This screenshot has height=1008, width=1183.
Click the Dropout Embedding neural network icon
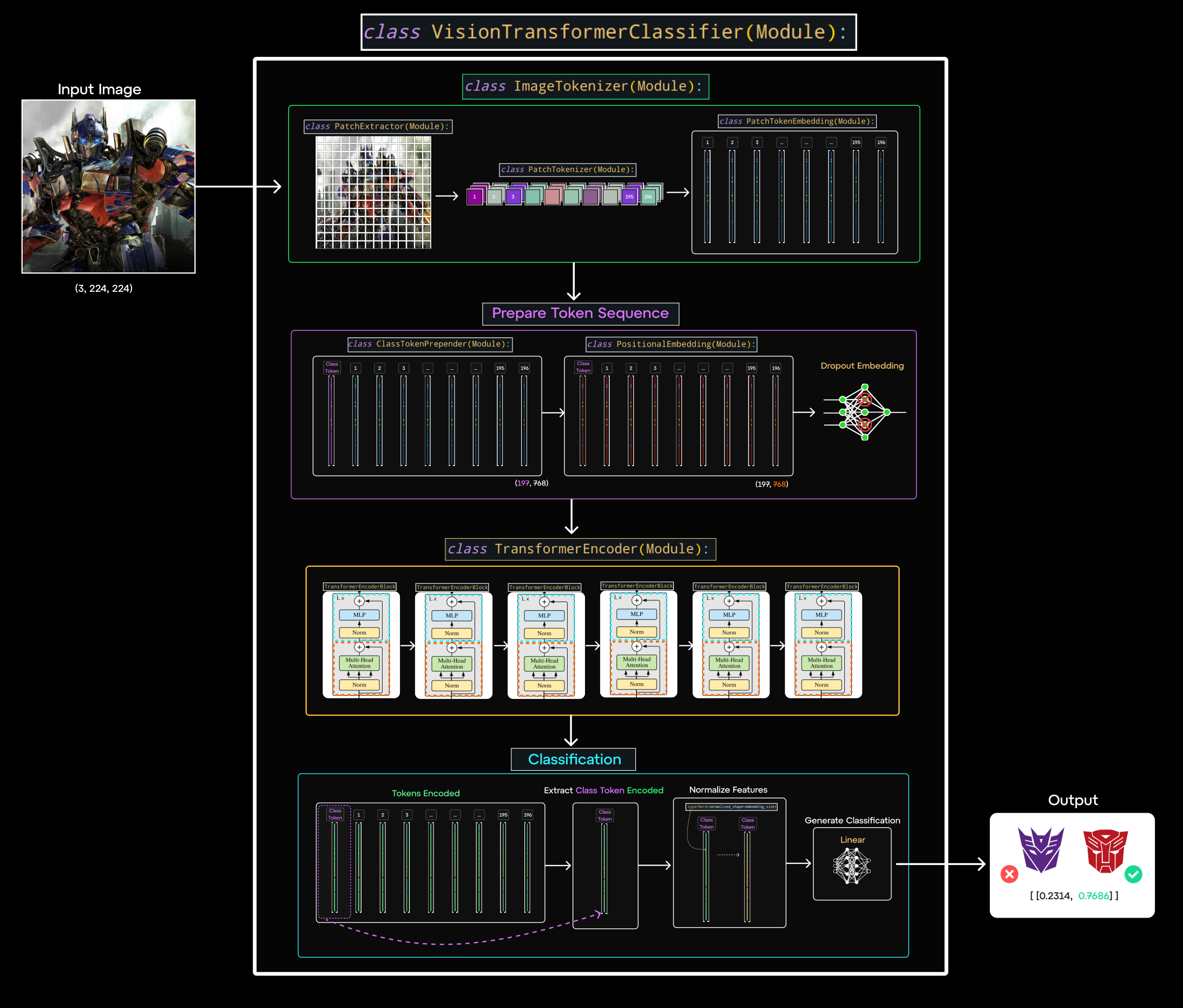click(864, 412)
